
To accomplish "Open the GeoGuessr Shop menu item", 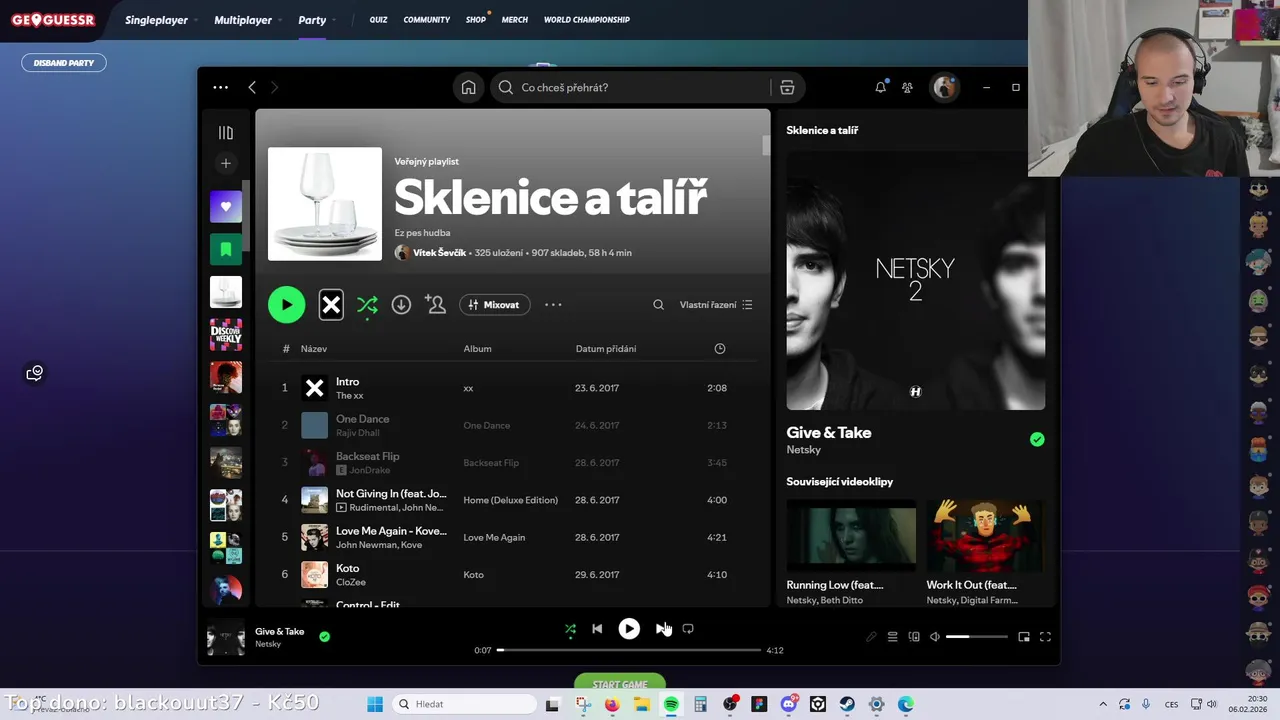I will tap(475, 20).
